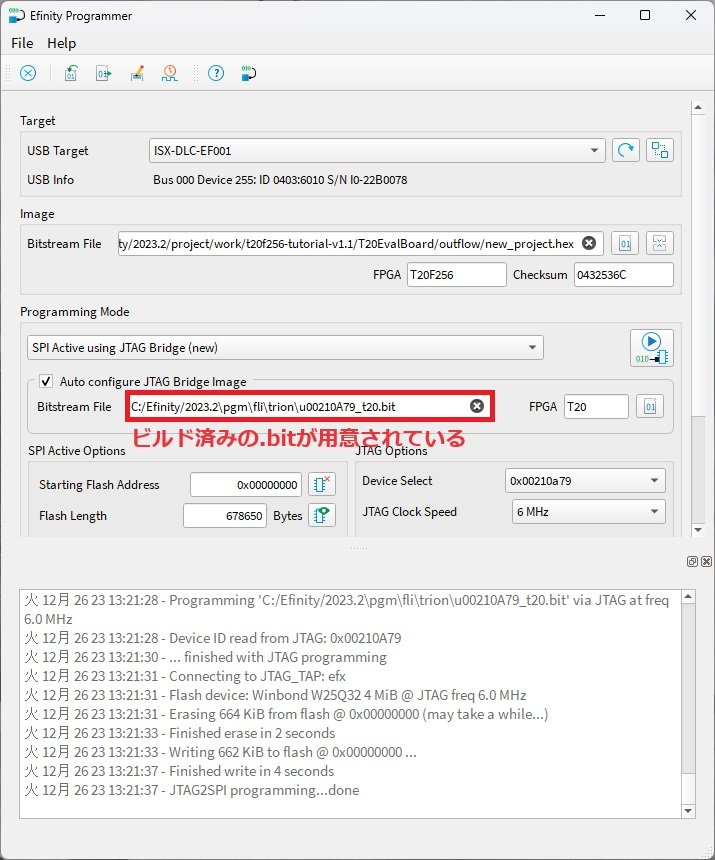Browse for Image bitstream file

625,243
